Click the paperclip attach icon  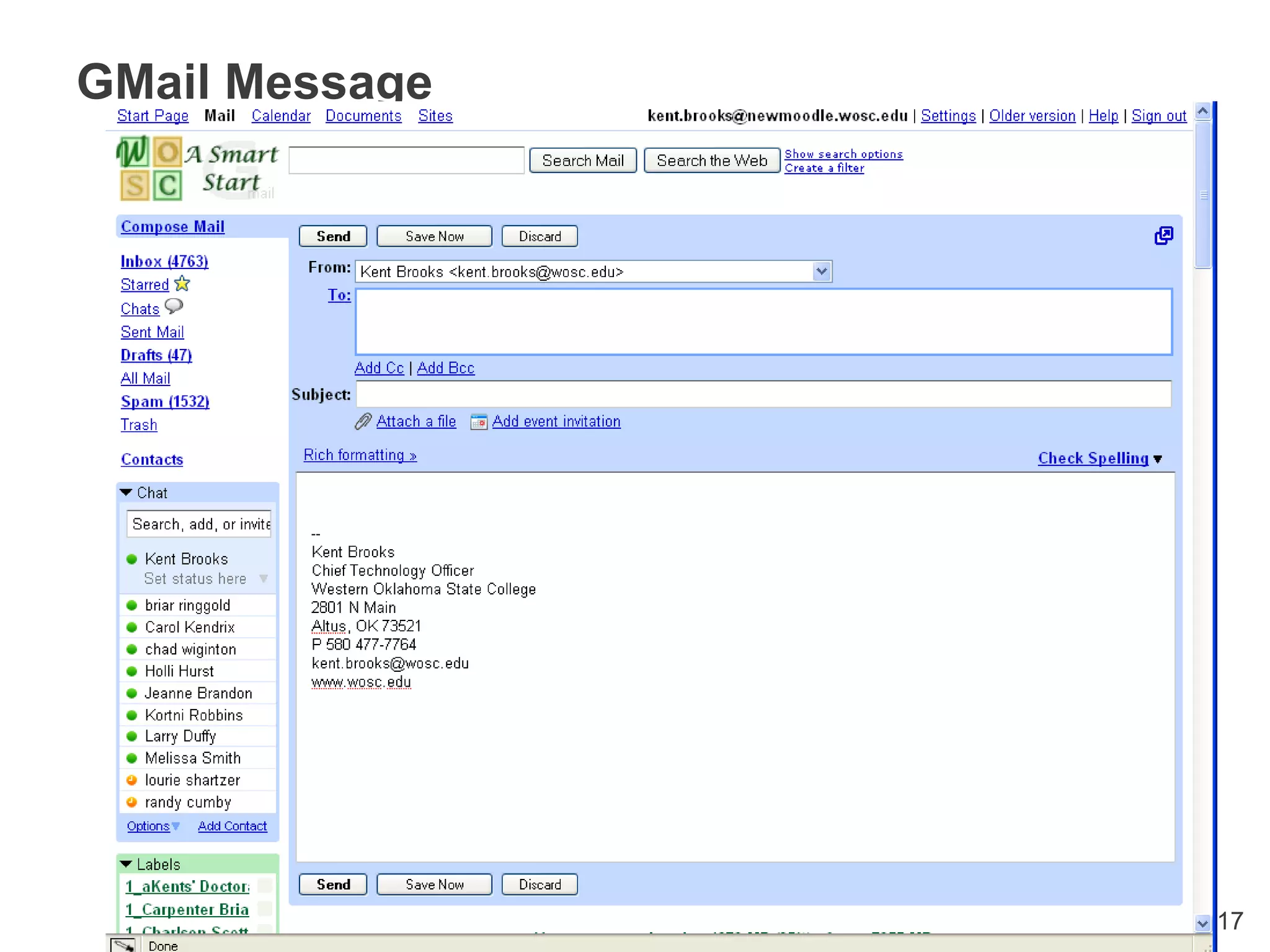[x=363, y=421]
